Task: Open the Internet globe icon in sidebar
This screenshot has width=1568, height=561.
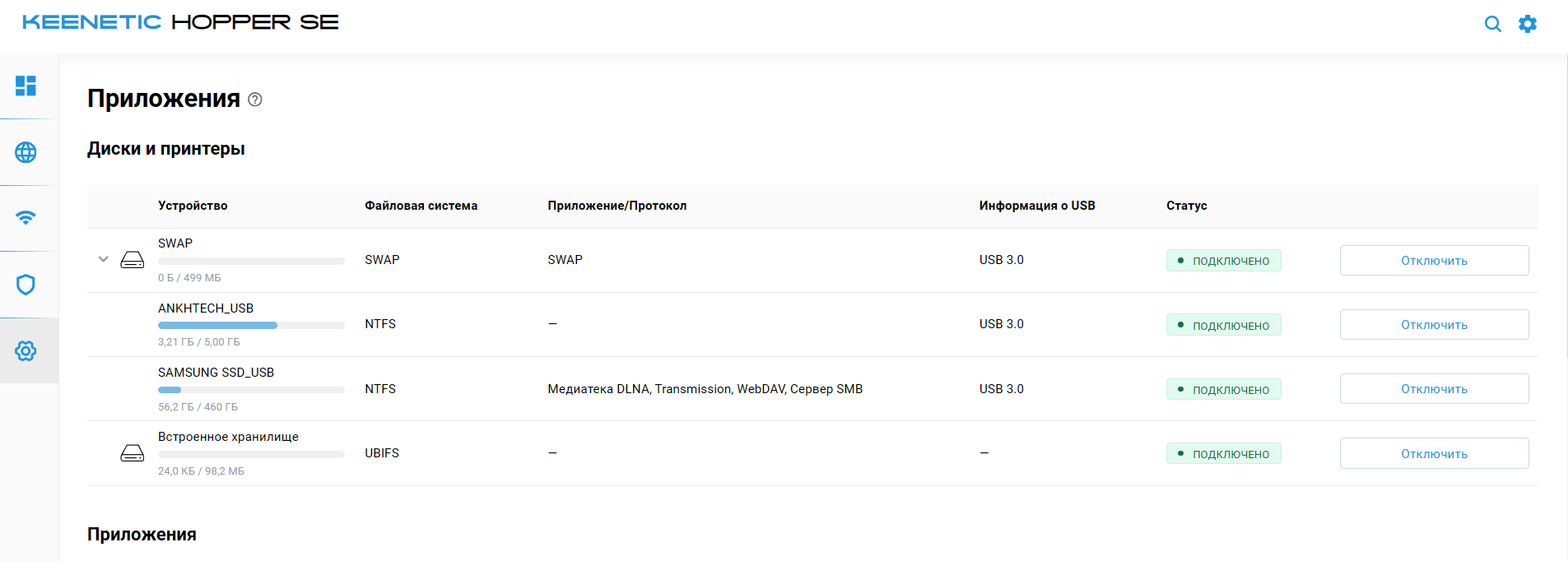Action: coord(26,152)
